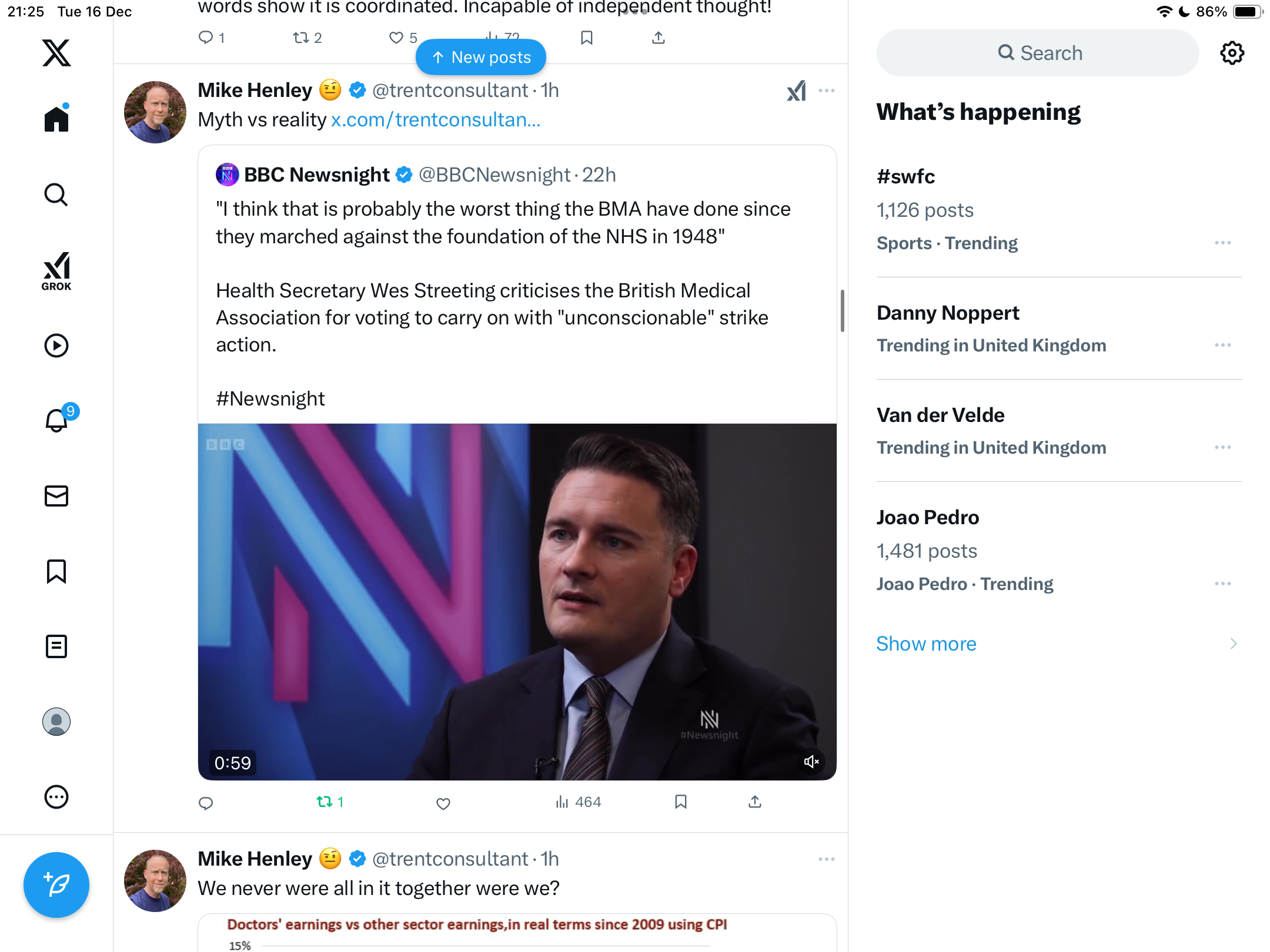The height and width of the screenshot is (952, 1270).
Task: Open more options for #swfc trend
Action: [1222, 243]
